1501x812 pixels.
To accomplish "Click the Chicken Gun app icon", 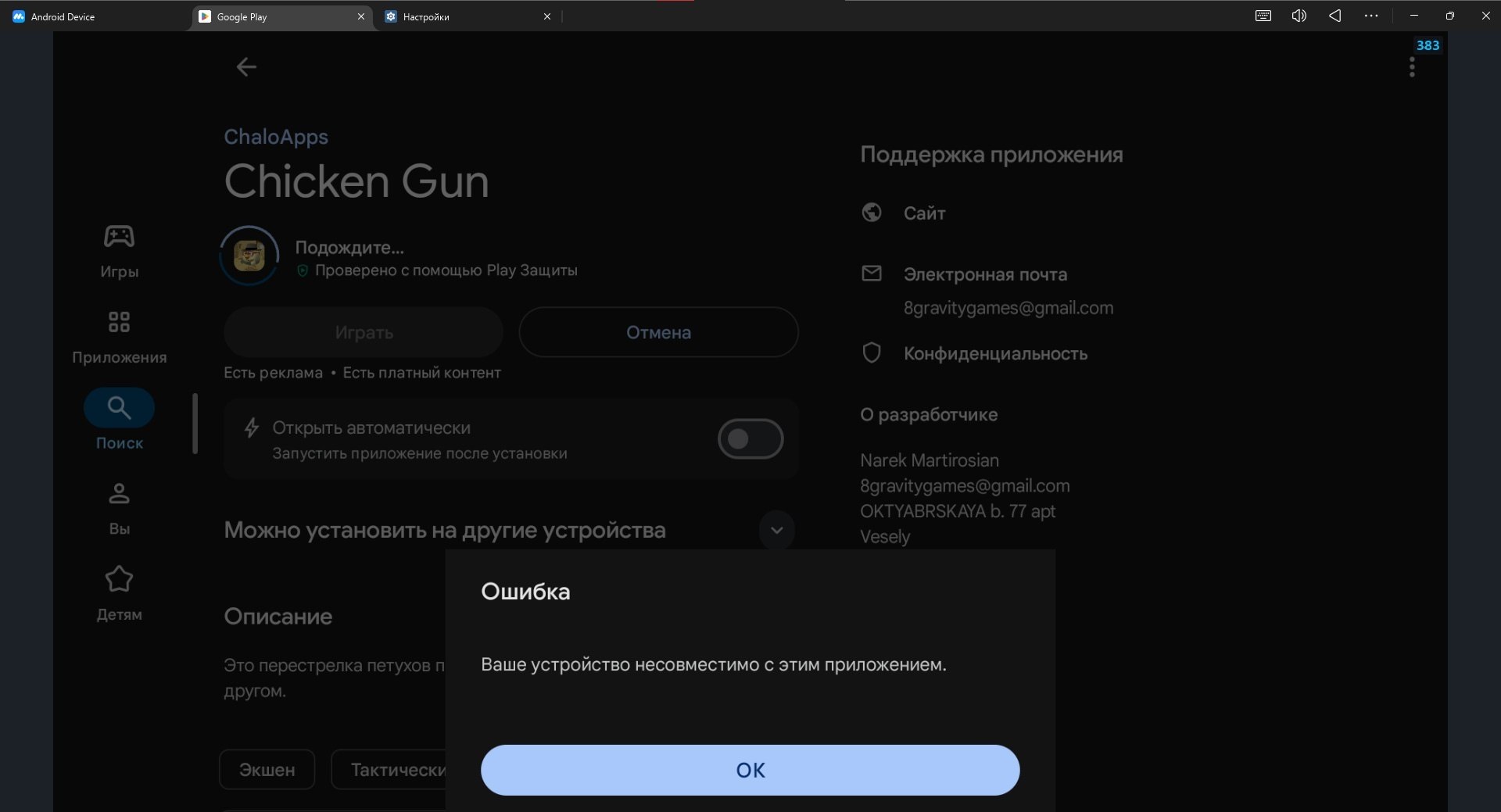I will point(249,256).
